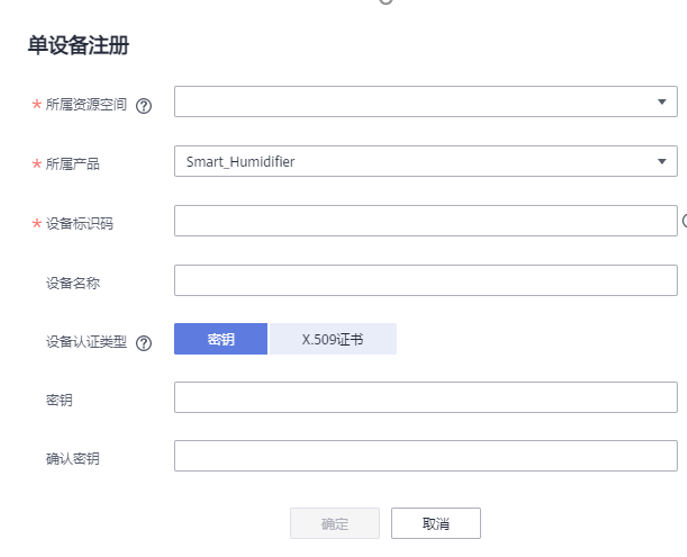Open the 所属资源空间 dropdown

425,102
